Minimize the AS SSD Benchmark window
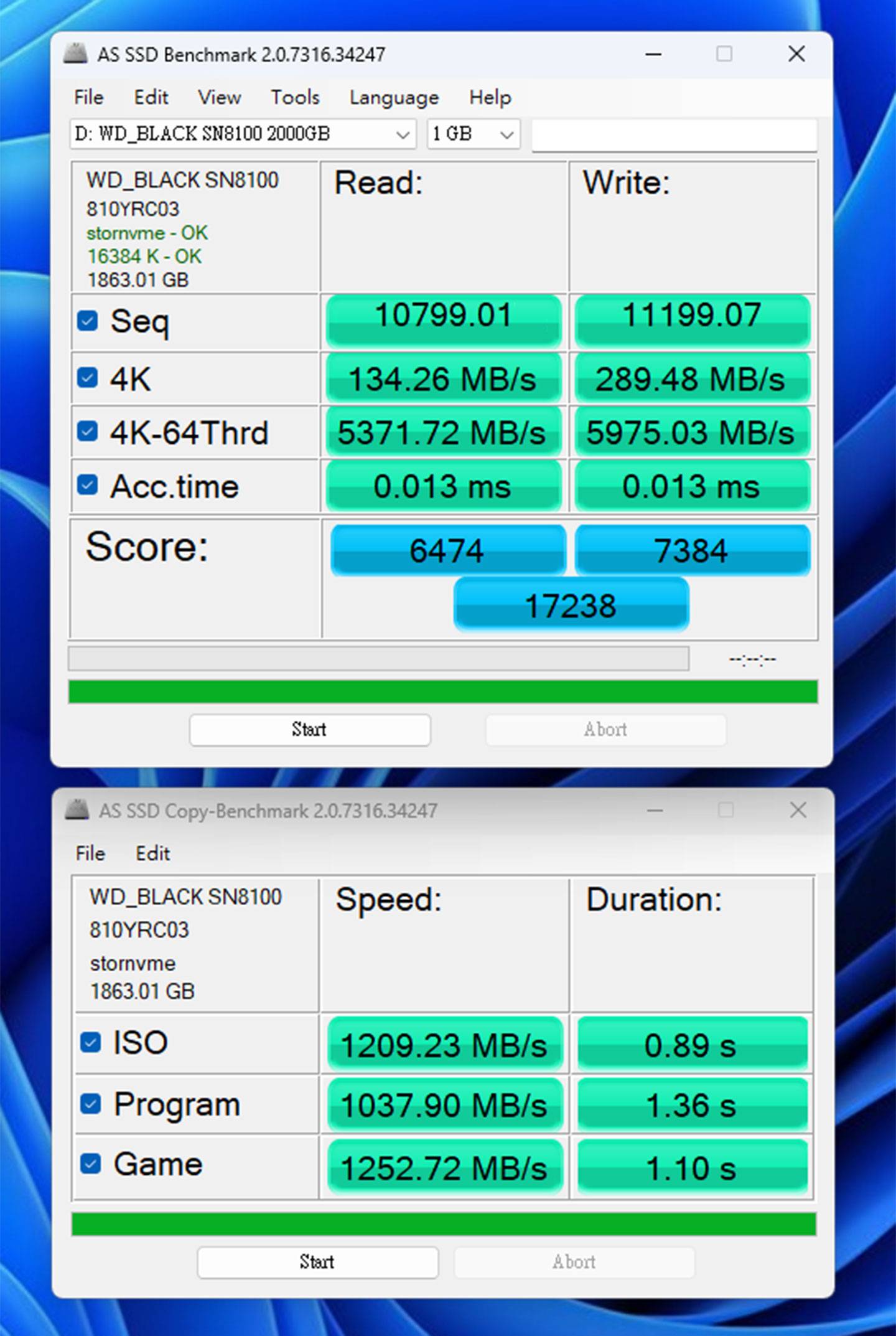 click(653, 54)
